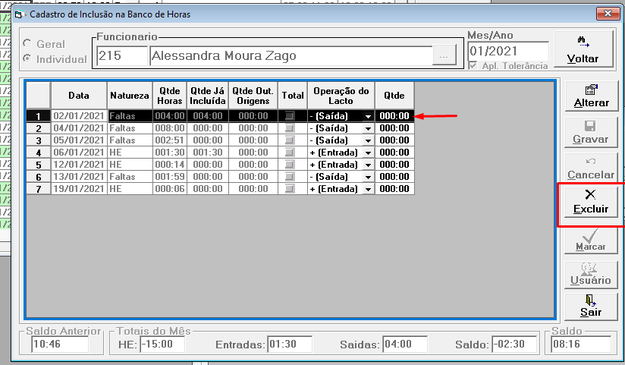This screenshot has width=625, height=365.
Task: Open Operação dropdown on row 1 (Saída)
Action: pos(368,116)
